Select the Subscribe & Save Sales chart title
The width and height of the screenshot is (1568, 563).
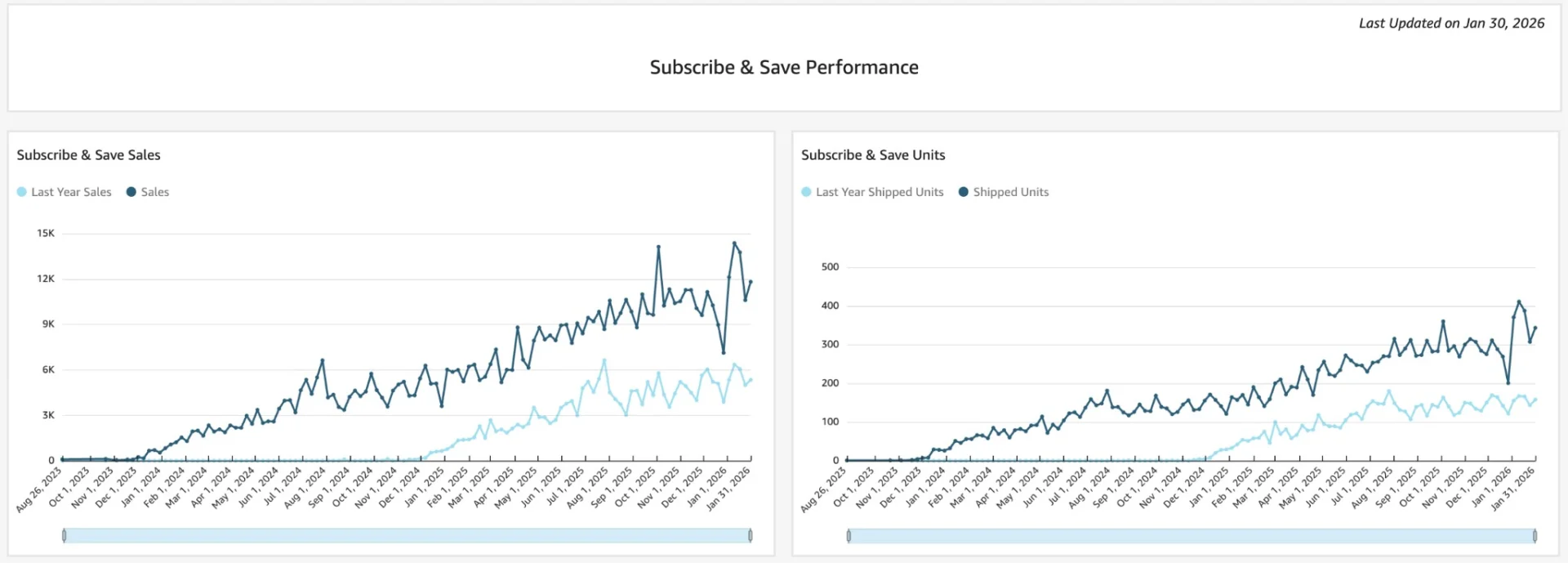point(88,155)
